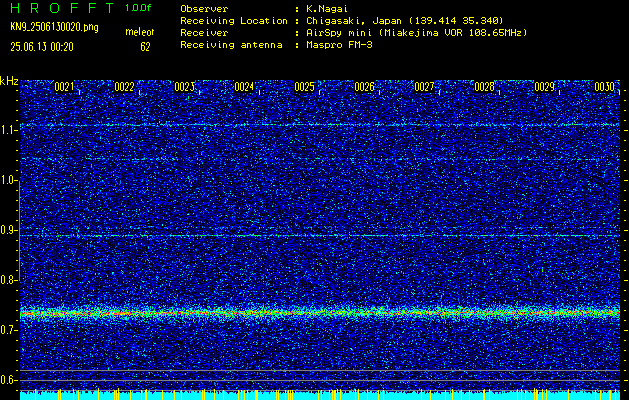This screenshot has height=400, width=629.
Task: Click observer name K.Nagai
Action: click(x=325, y=8)
